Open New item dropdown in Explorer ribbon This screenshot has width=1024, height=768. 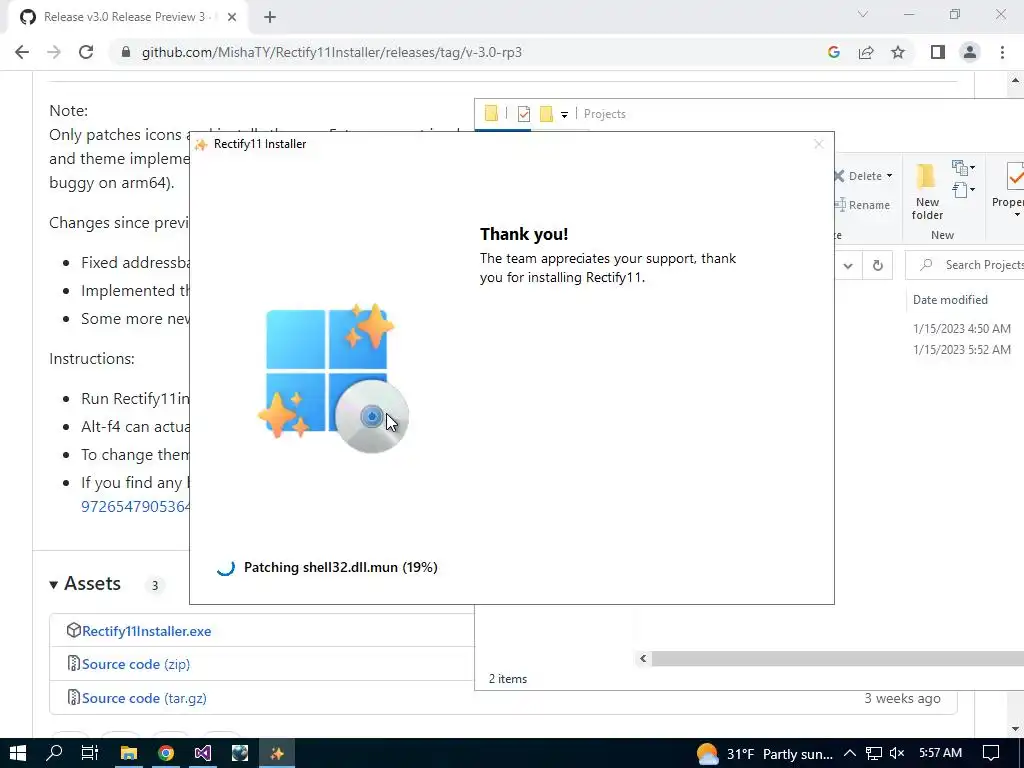pos(963,167)
